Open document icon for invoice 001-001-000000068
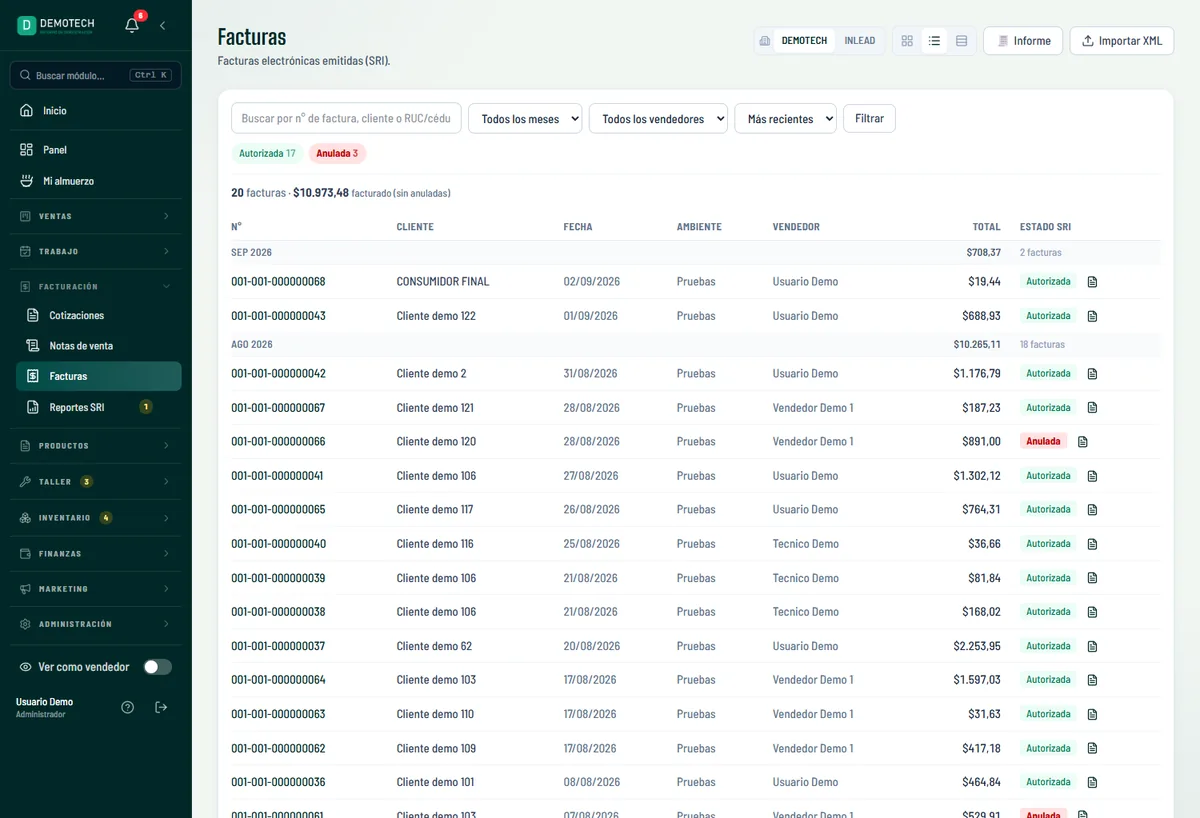Screen dimensions: 1200x818 click(x=1092, y=282)
